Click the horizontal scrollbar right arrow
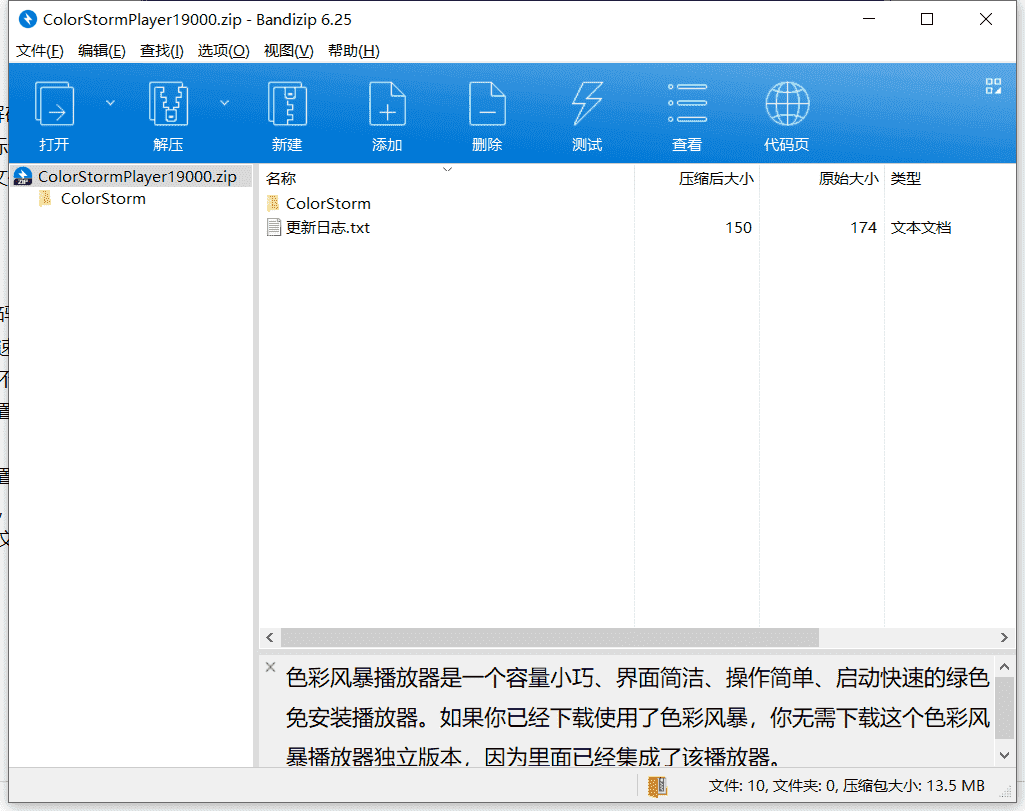This screenshot has width=1025, height=811. 1004,637
